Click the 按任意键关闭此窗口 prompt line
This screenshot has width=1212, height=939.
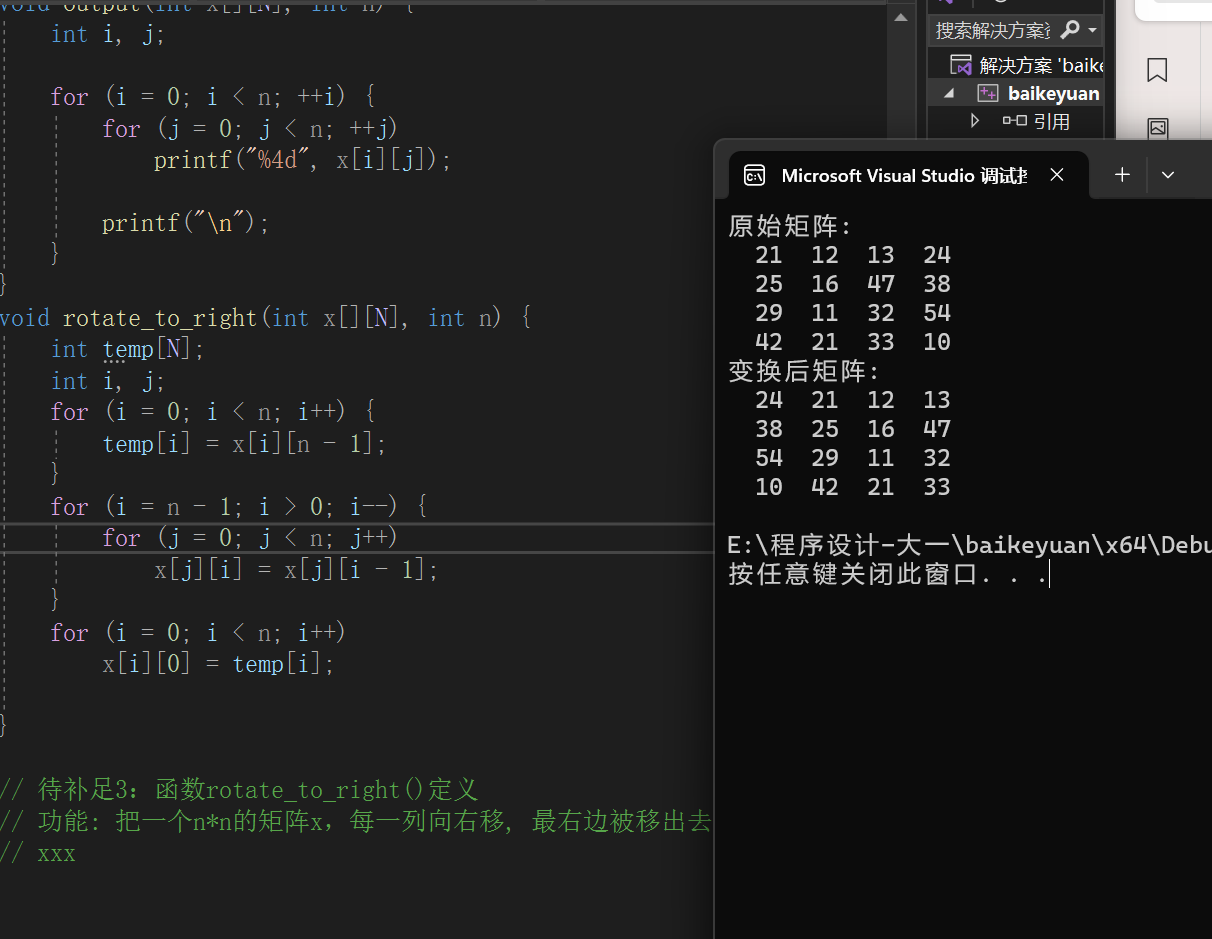click(x=887, y=575)
